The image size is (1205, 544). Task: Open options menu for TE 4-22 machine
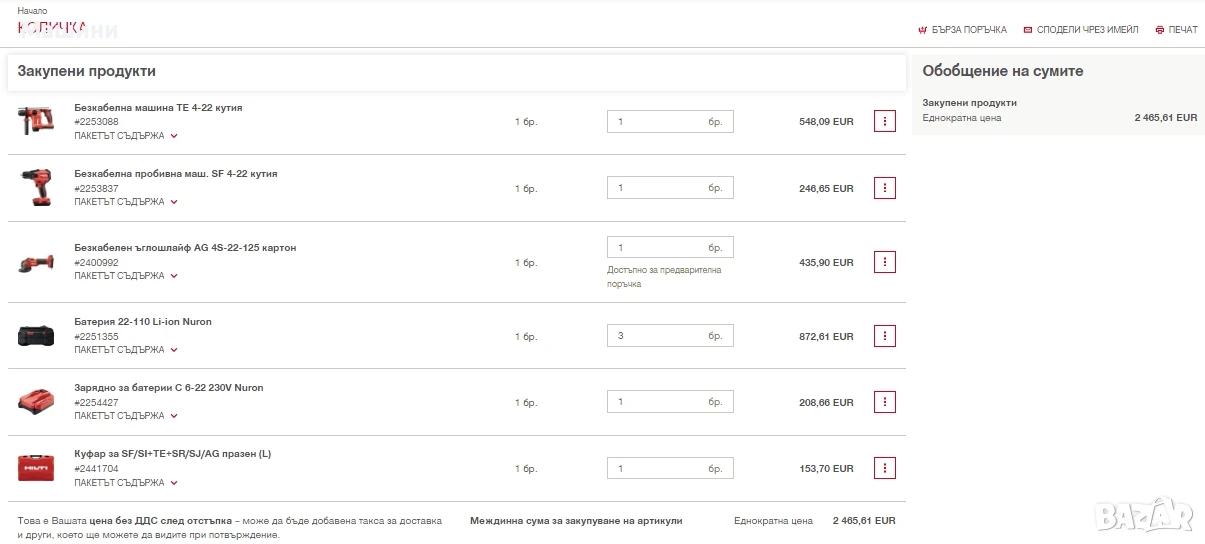(884, 121)
